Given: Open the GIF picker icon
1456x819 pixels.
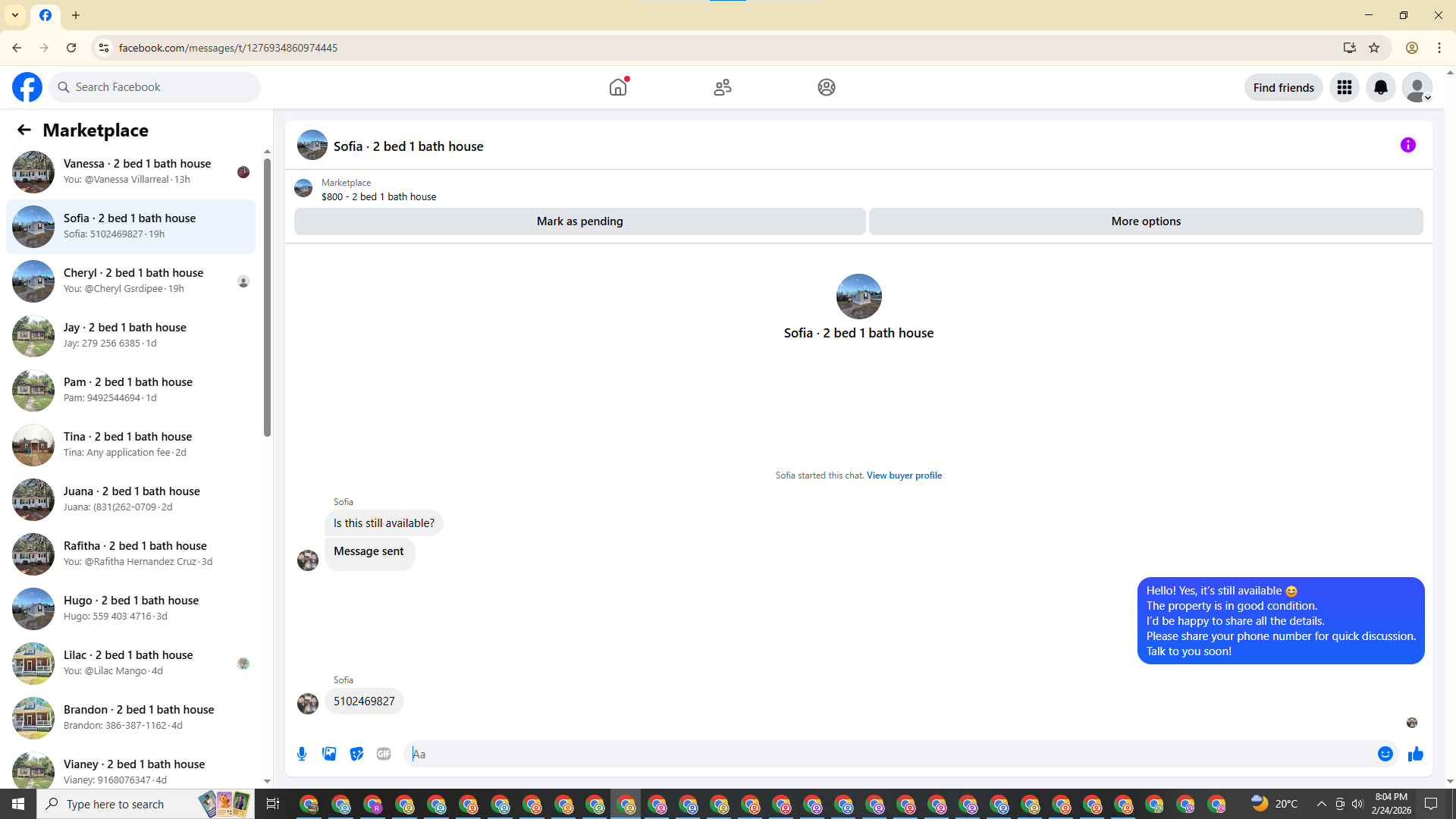Looking at the screenshot, I should (x=384, y=754).
